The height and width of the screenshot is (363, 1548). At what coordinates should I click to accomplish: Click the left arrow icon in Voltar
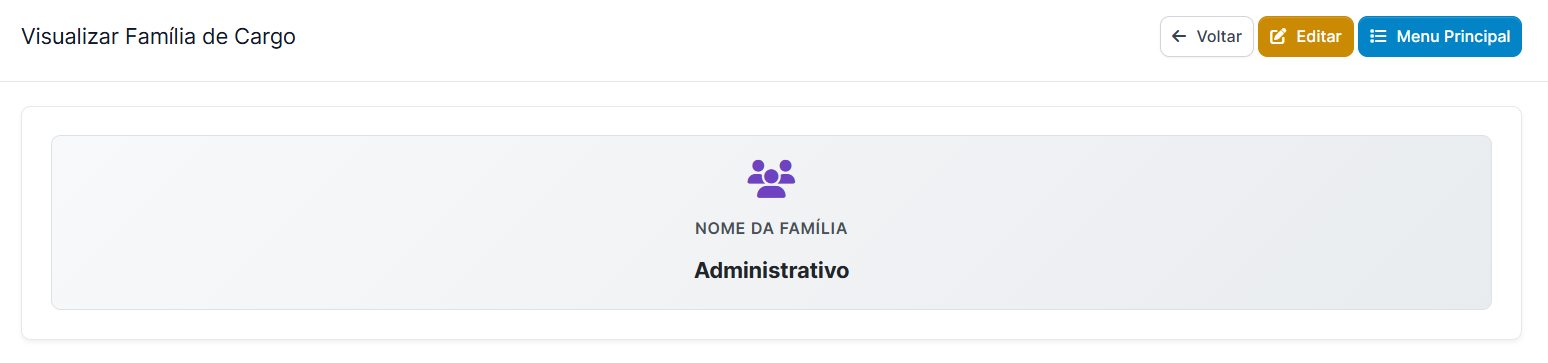coord(1179,37)
